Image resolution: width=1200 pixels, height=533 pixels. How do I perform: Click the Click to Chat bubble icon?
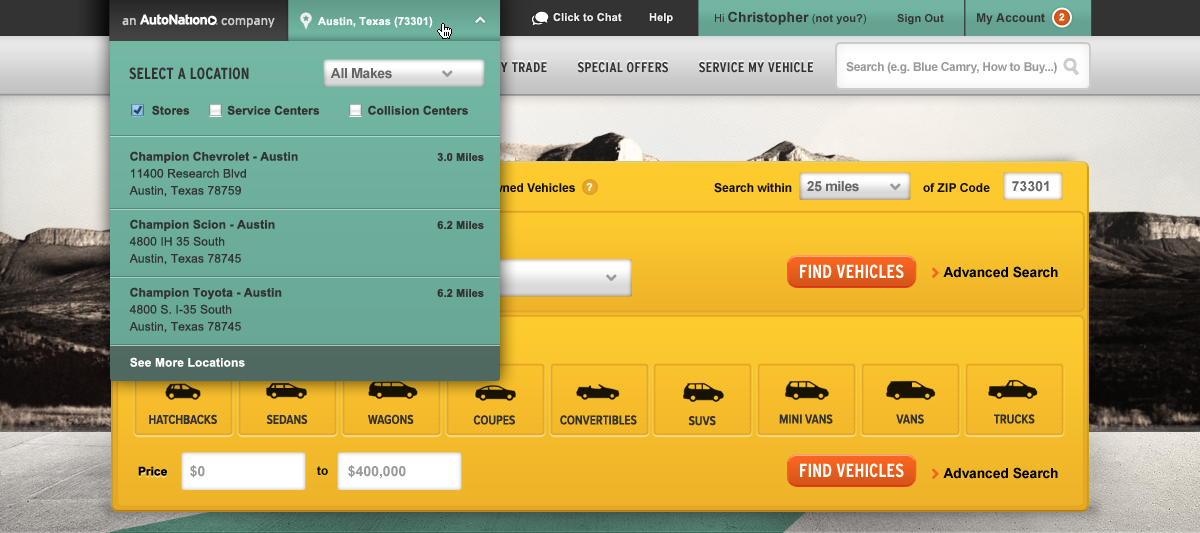540,18
